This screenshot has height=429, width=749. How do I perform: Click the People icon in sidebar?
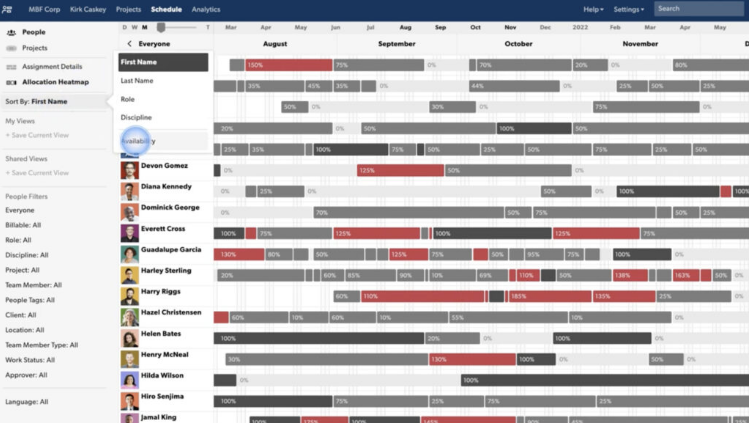coord(11,32)
